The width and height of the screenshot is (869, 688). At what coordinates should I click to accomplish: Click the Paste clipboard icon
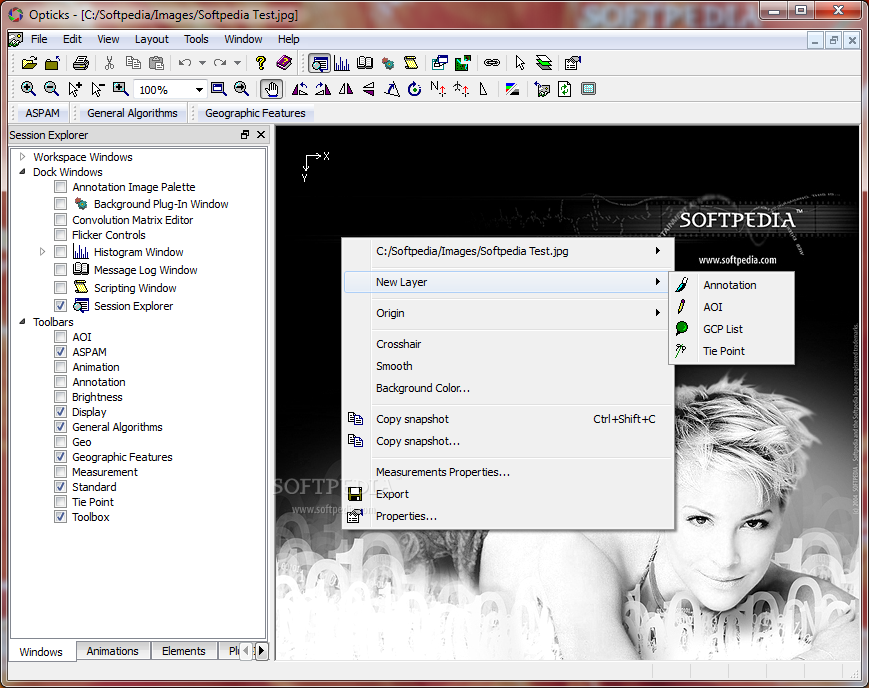[x=157, y=63]
